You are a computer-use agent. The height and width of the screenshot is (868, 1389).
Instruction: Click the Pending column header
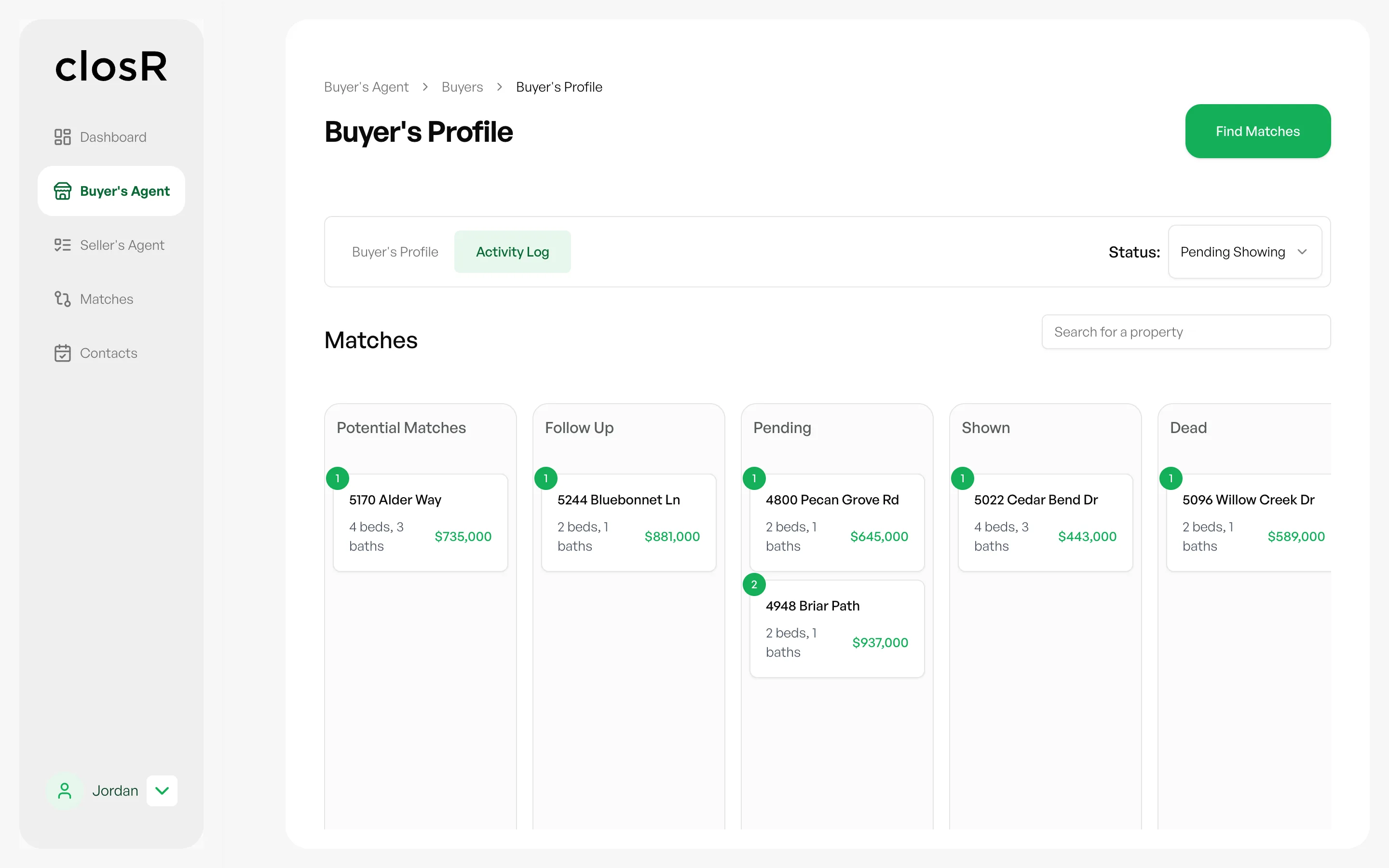point(782,428)
